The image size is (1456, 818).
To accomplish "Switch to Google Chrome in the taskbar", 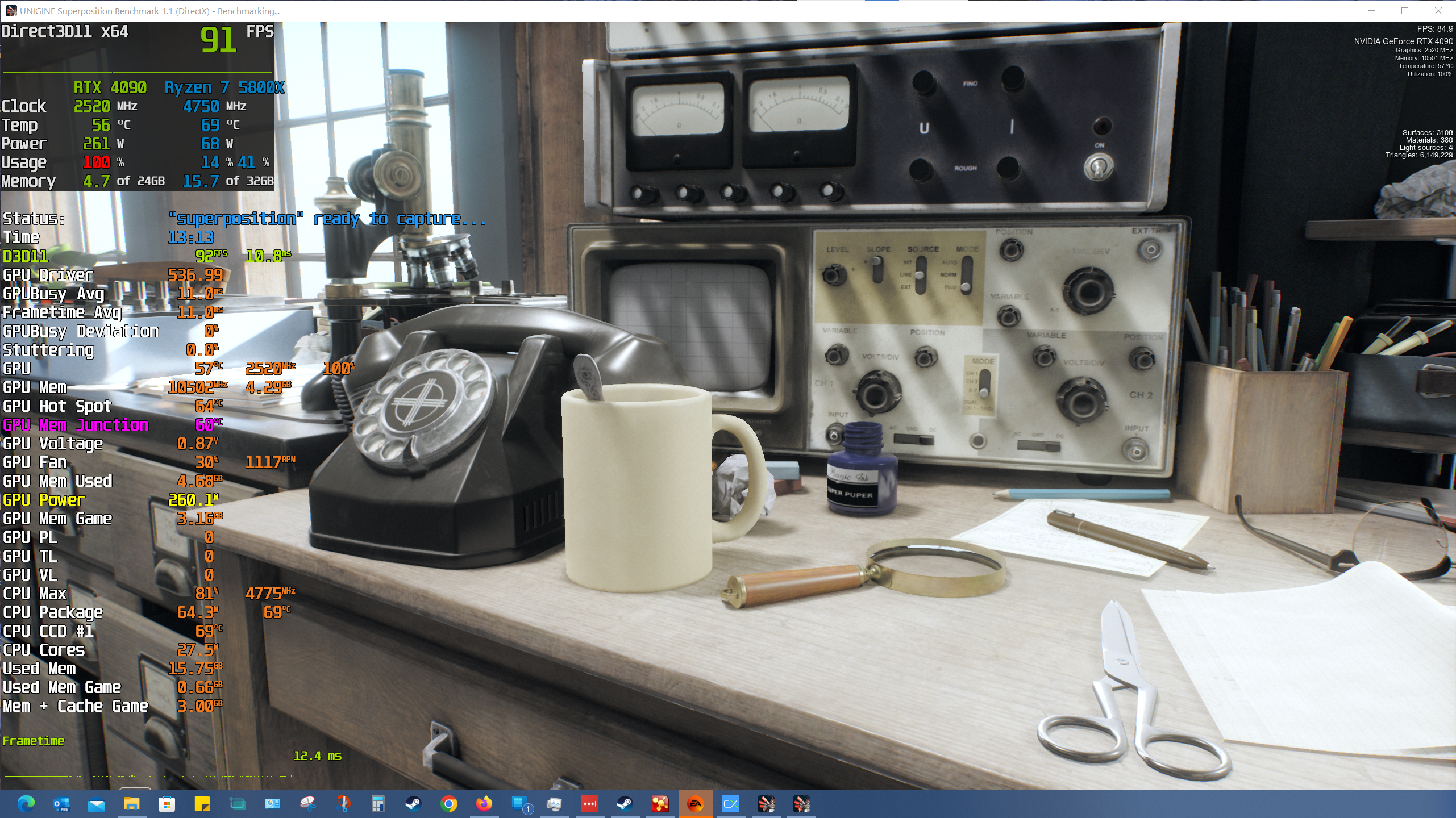I will point(448,804).
